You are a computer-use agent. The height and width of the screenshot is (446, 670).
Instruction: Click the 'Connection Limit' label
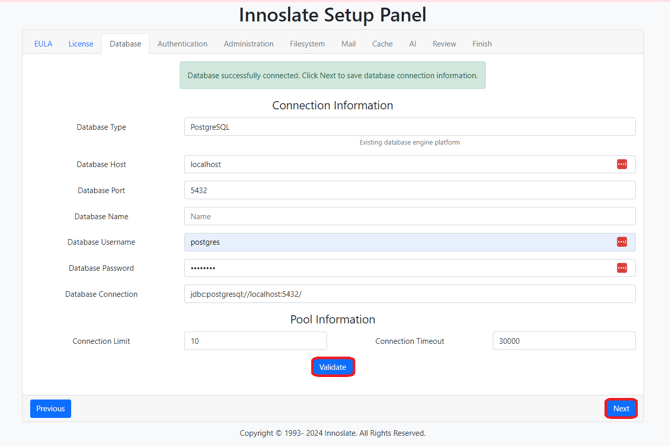pyautogui.click(x=101, y=341)
